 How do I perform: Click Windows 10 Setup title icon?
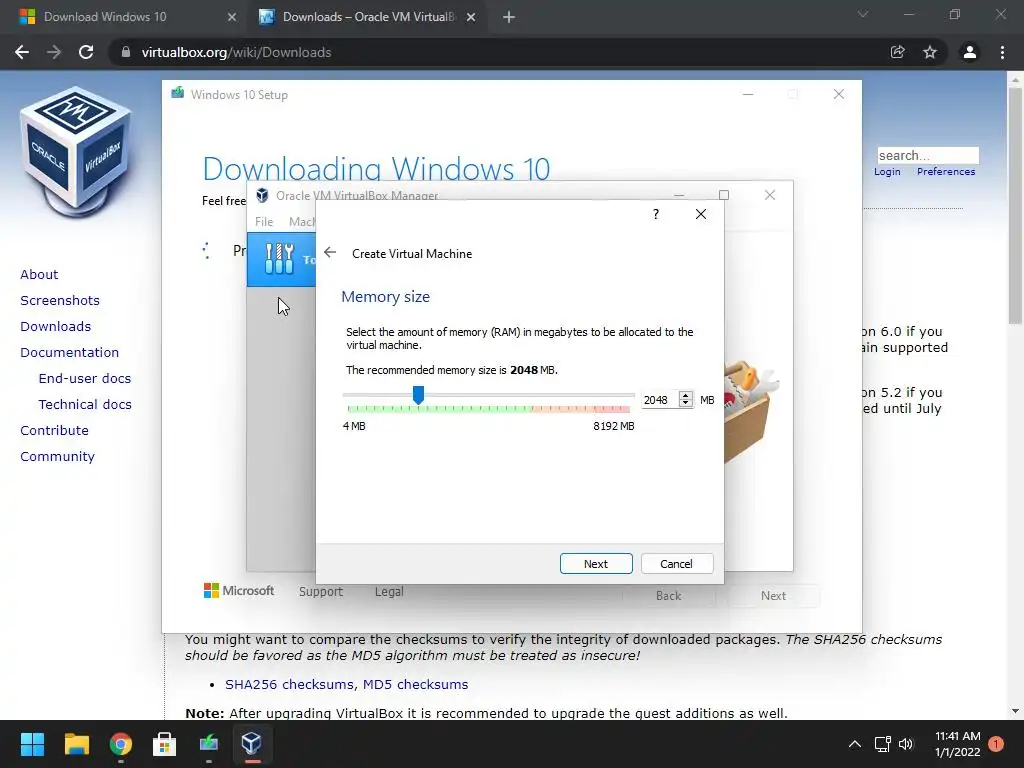177,93
